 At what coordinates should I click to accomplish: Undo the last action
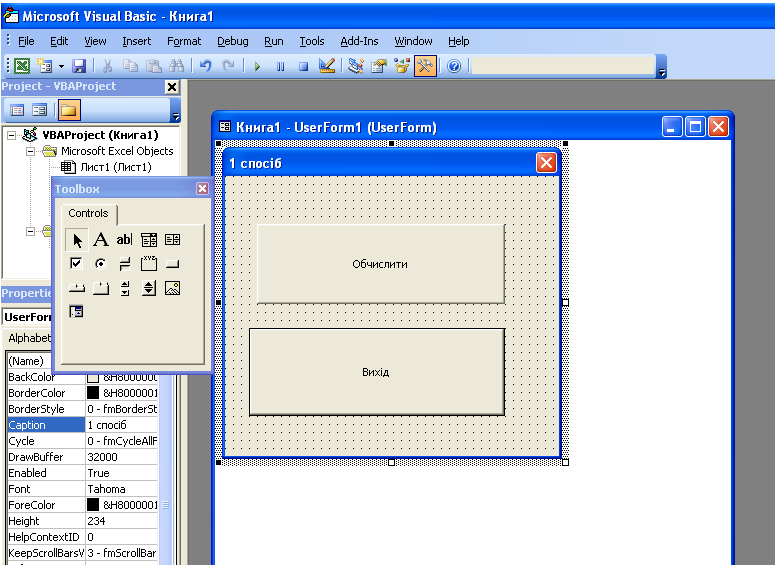click(206, 66)
